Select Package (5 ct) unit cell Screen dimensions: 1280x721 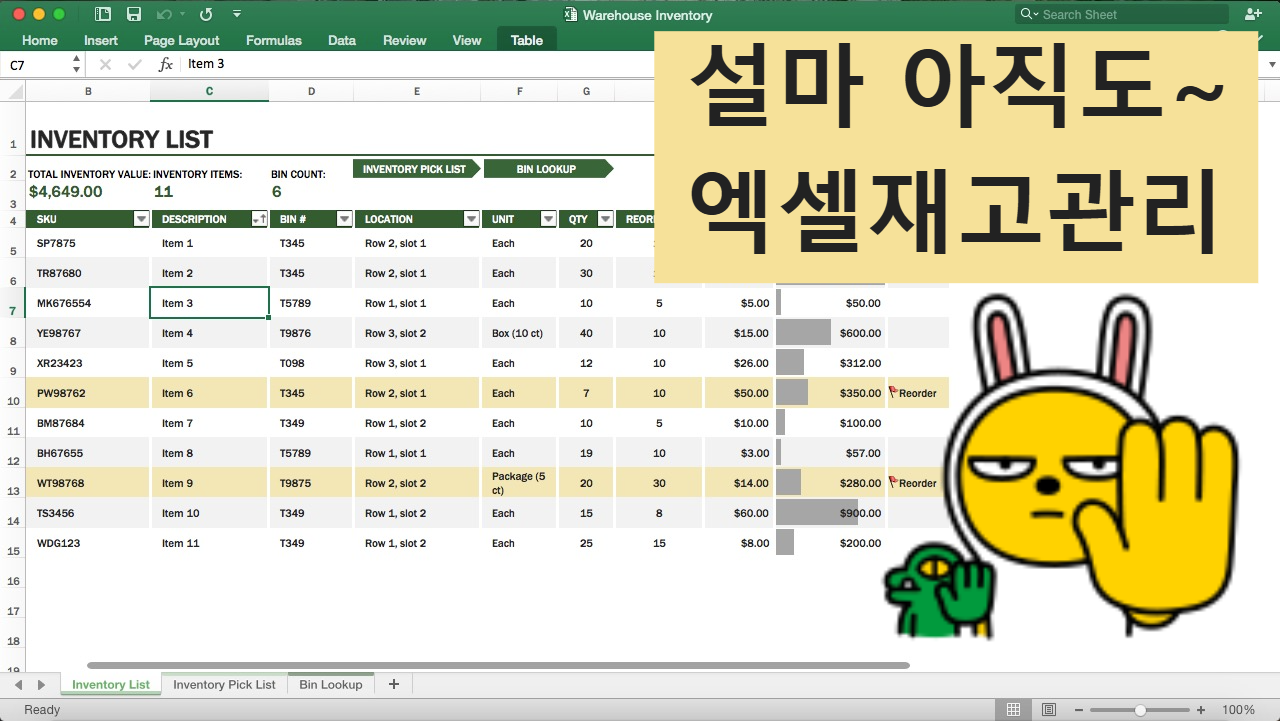pos(519,483)
